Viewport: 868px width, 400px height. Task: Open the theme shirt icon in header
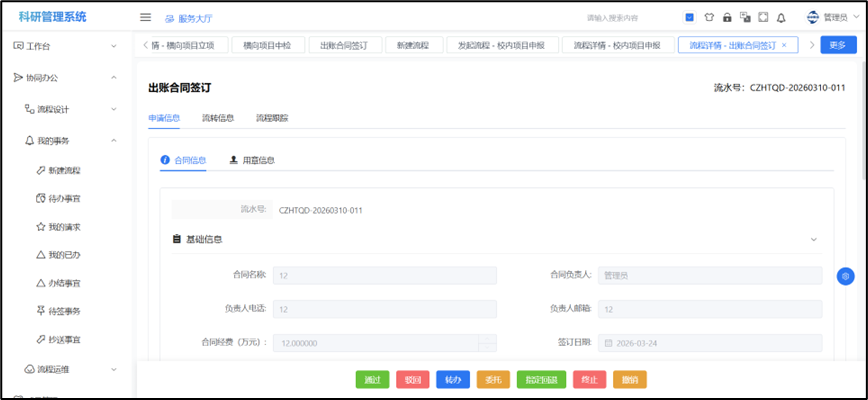tap(709, 17)
